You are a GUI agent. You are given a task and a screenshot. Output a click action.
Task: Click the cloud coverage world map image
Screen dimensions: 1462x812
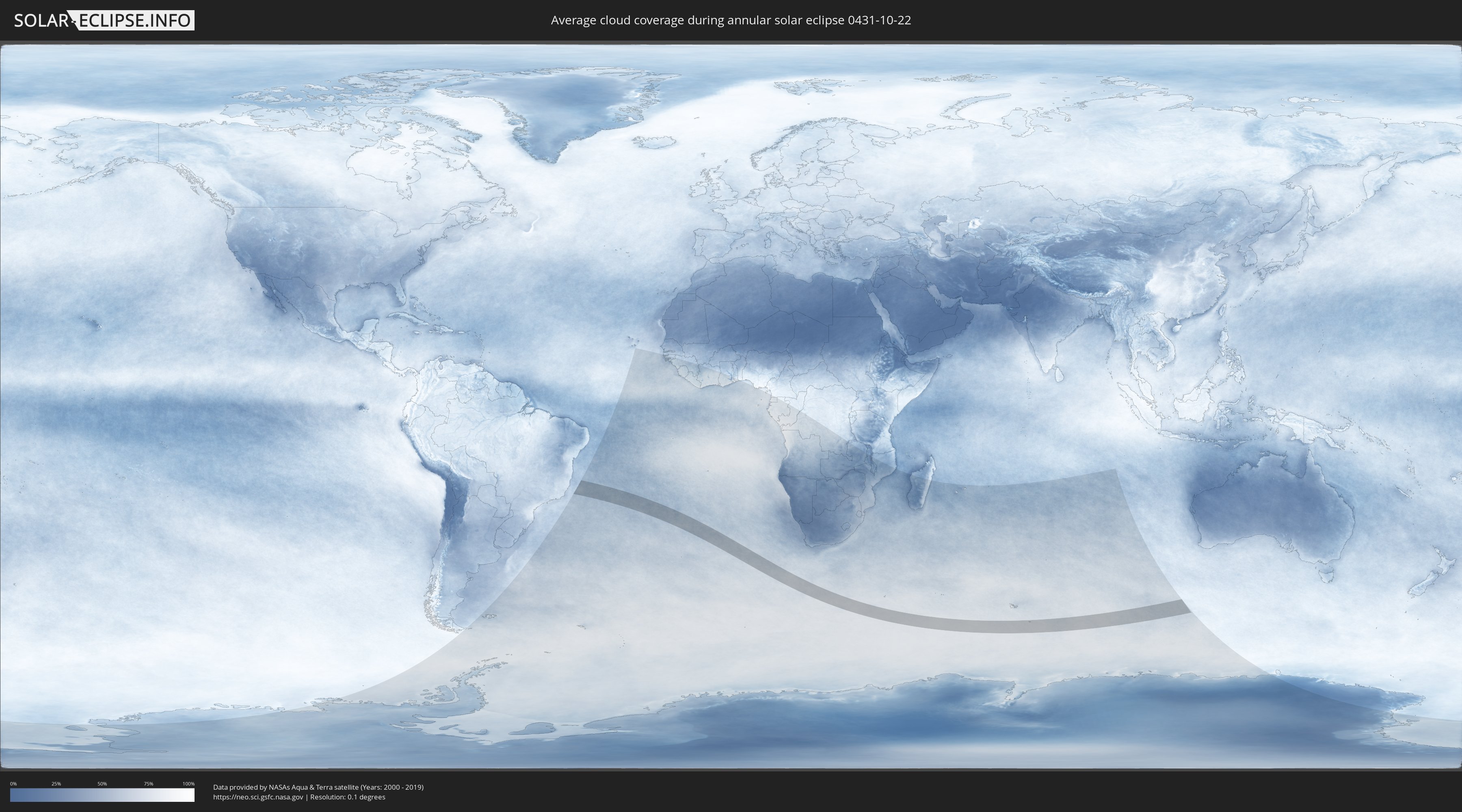coord(731,406)
